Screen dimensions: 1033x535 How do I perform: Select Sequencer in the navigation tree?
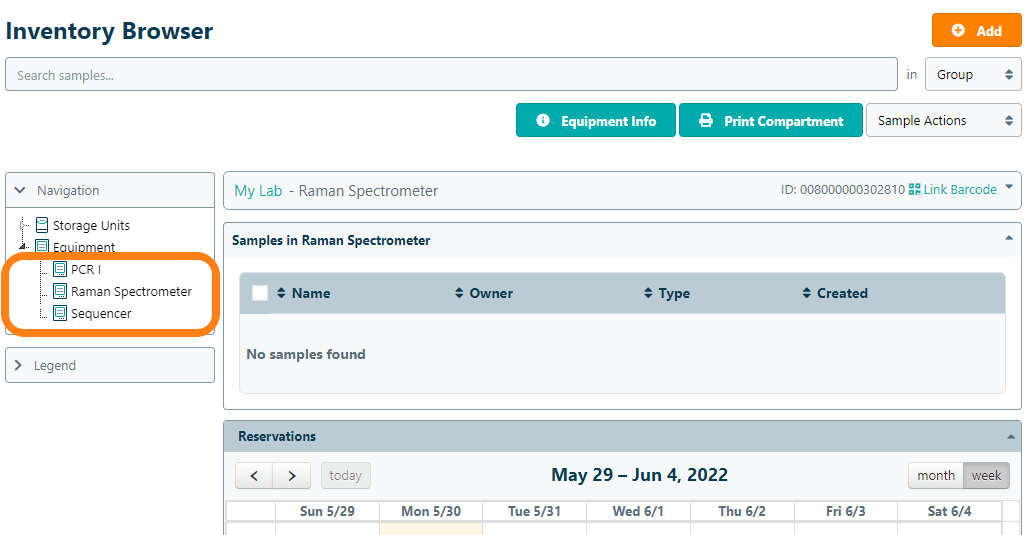click(x=101, y=314)
